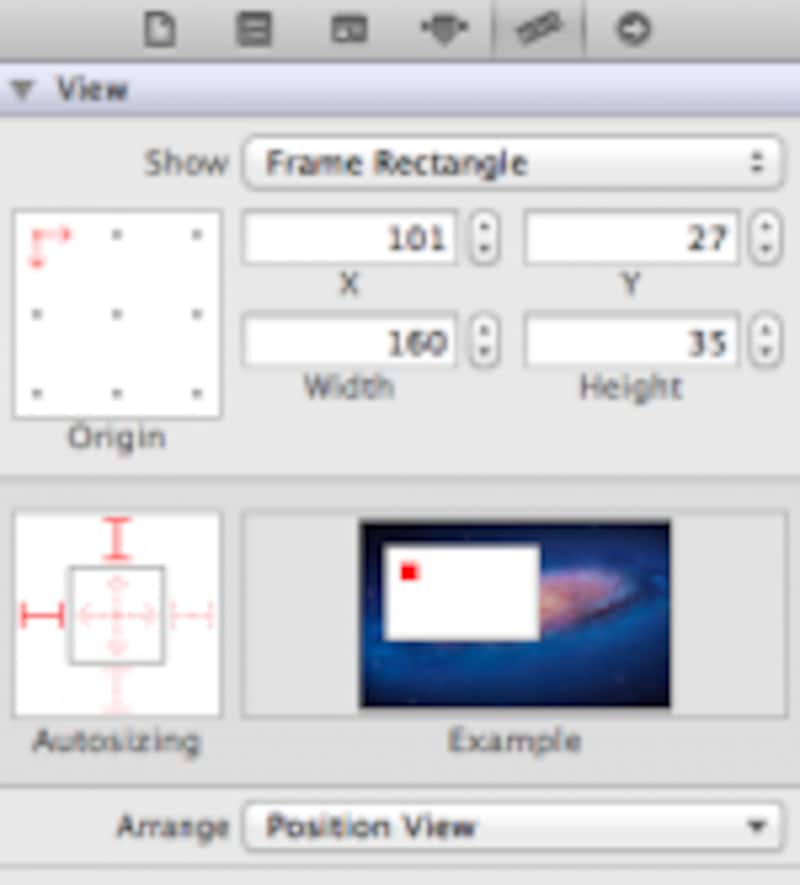Collapse the View section disclosure triangle

coord(22,91)
